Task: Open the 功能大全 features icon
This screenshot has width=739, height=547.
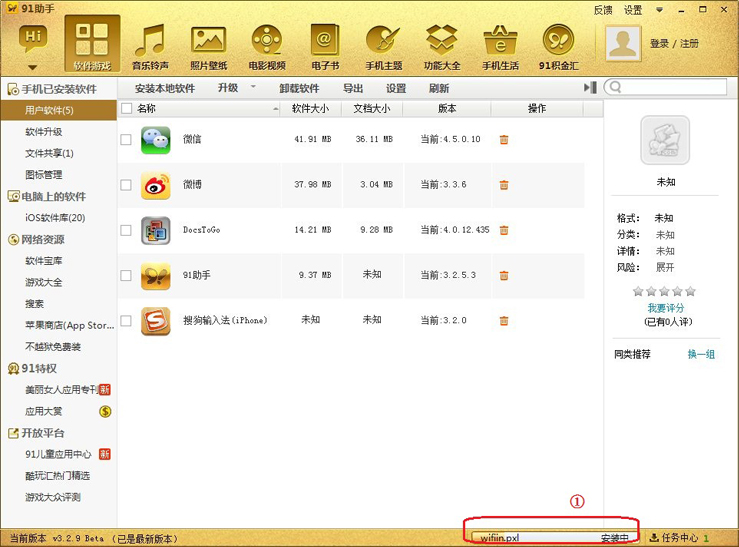Action: pyautogui.click(x=442, y=46)
